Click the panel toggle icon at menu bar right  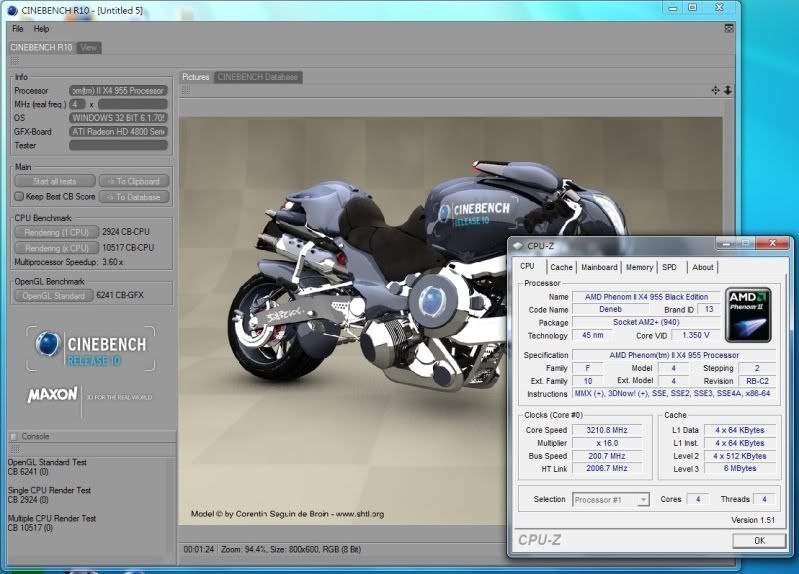(729, 29)
